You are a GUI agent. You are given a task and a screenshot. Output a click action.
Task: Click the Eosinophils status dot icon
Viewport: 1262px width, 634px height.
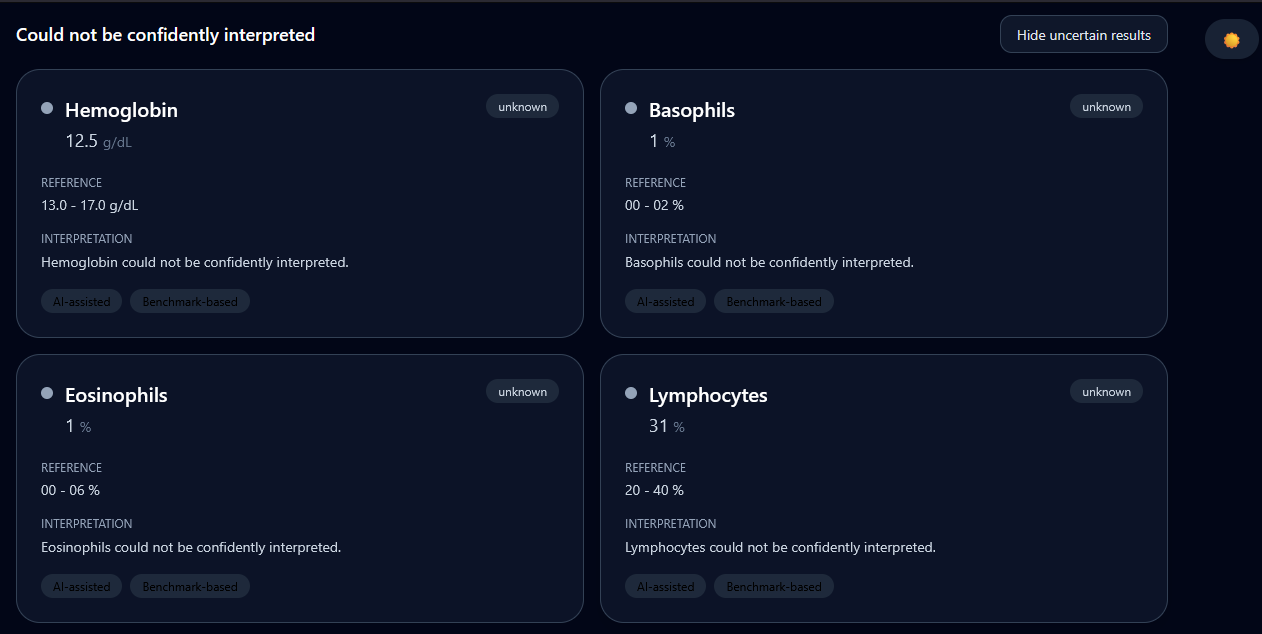tap(47, 393)
